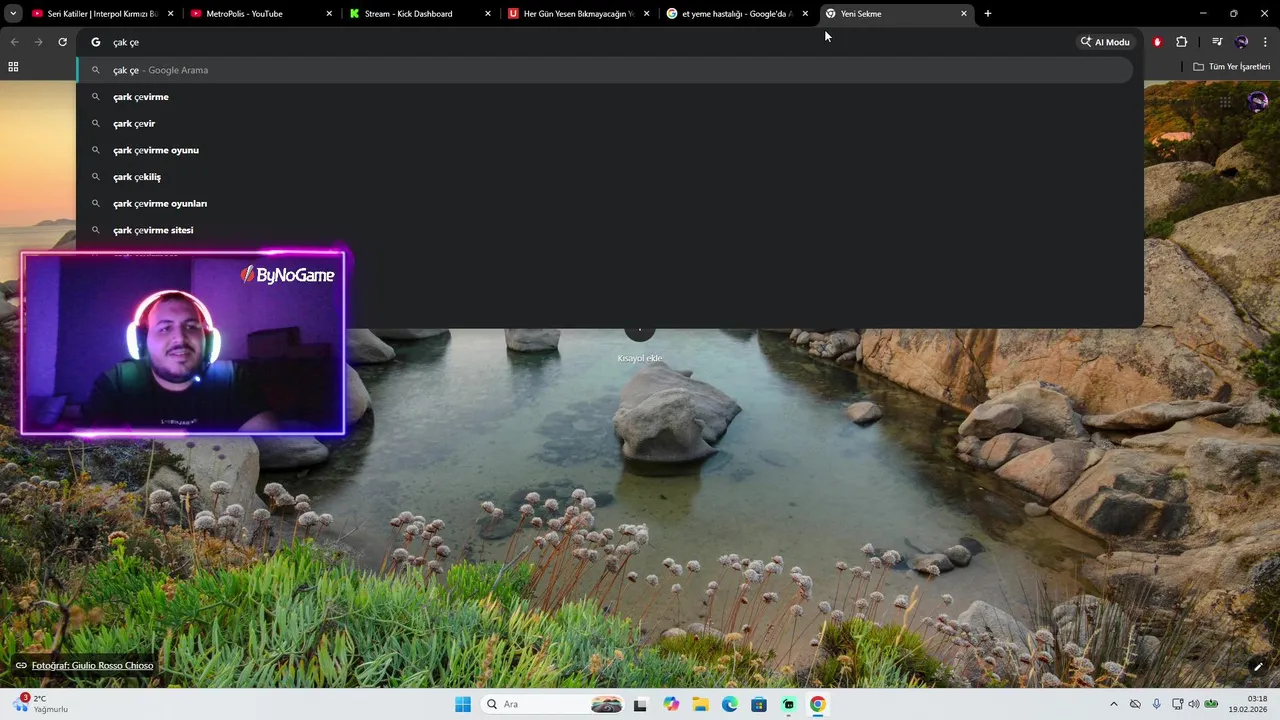Launch Copilot from the taskbar
Screen dimensions: 1280x720
coord(671,704)
